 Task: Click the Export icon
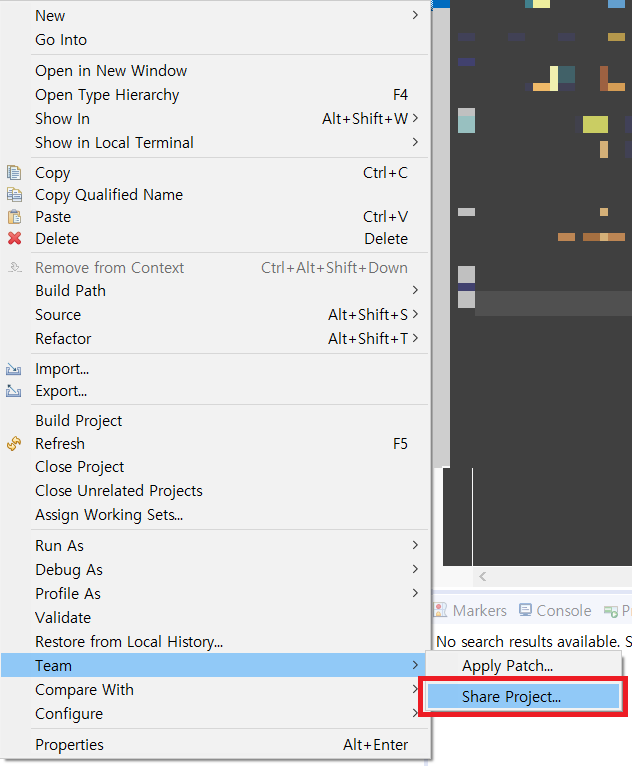(x=14, y=391)
